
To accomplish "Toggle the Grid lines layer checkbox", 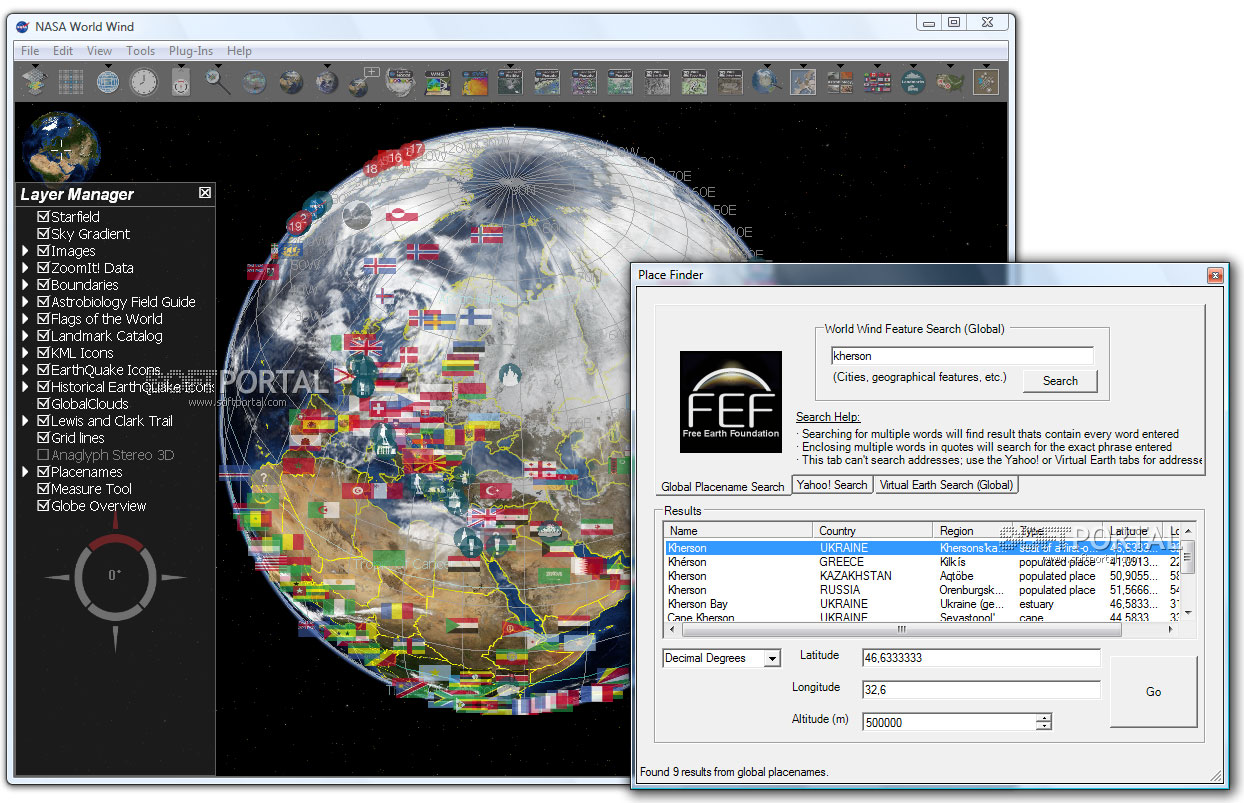I will pyautogui.click(x=43, y=438).
